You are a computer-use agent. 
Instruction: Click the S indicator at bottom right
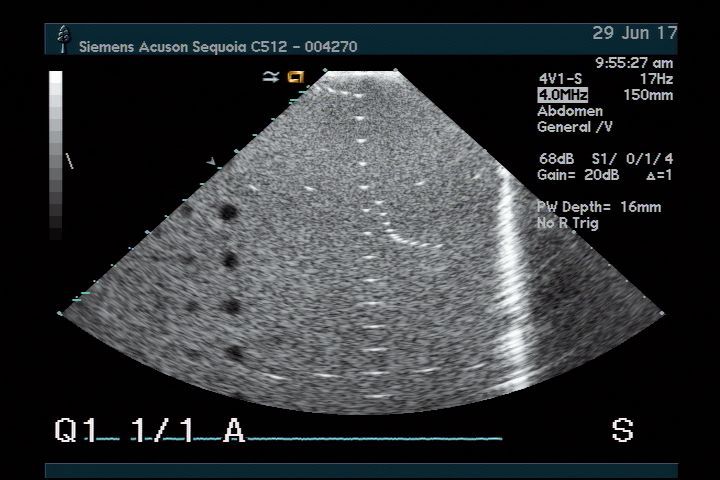coord(622,430)
